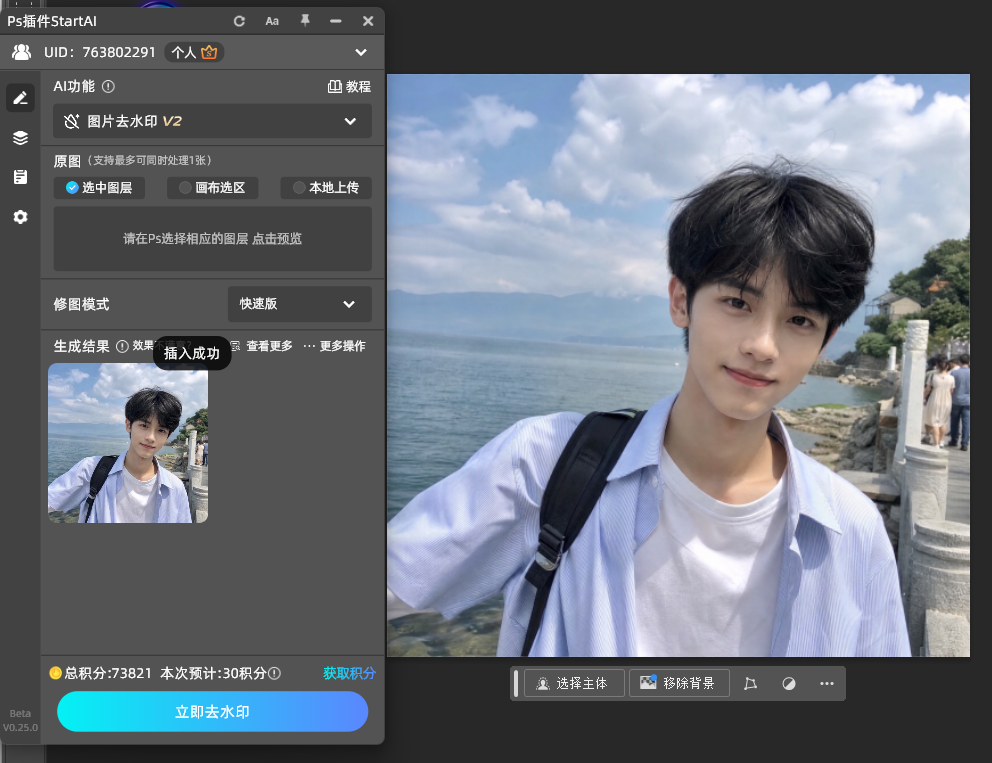This screenshot has width=992, height=763.
Task: Click the half-filled circle adjustment icon
Action: click(x=788, y=683)
